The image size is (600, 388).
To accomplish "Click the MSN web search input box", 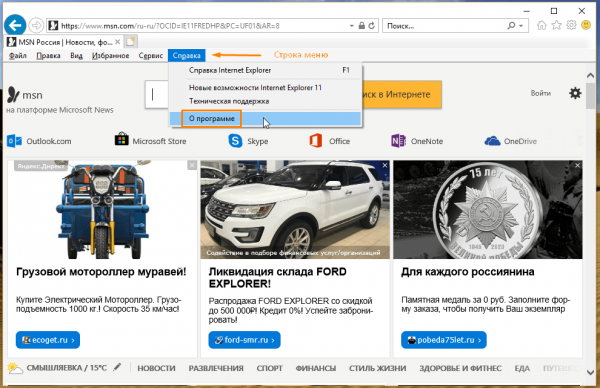I will click(x=157, y=94).
